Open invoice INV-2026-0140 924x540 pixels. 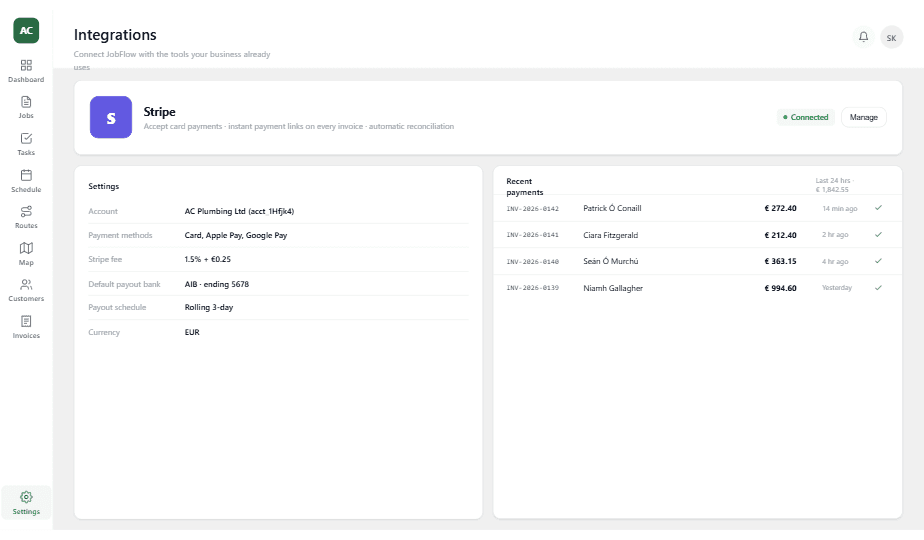[532, 261]
